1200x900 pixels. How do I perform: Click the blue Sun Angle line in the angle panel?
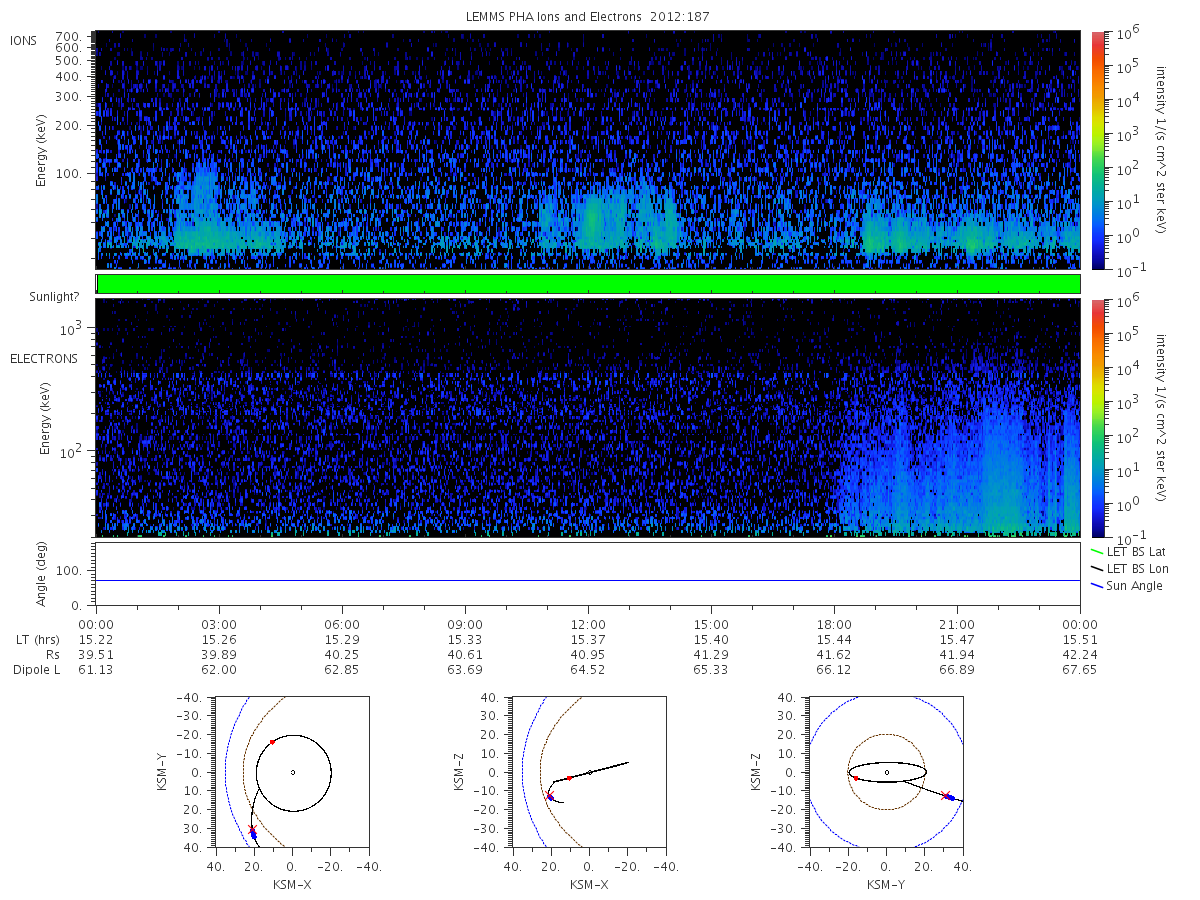click(588, 580)
